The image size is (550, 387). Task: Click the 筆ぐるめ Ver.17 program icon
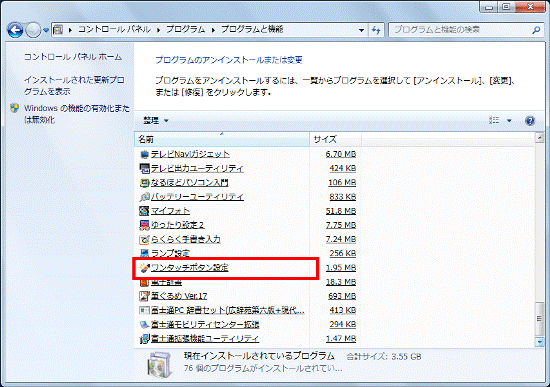144,296
